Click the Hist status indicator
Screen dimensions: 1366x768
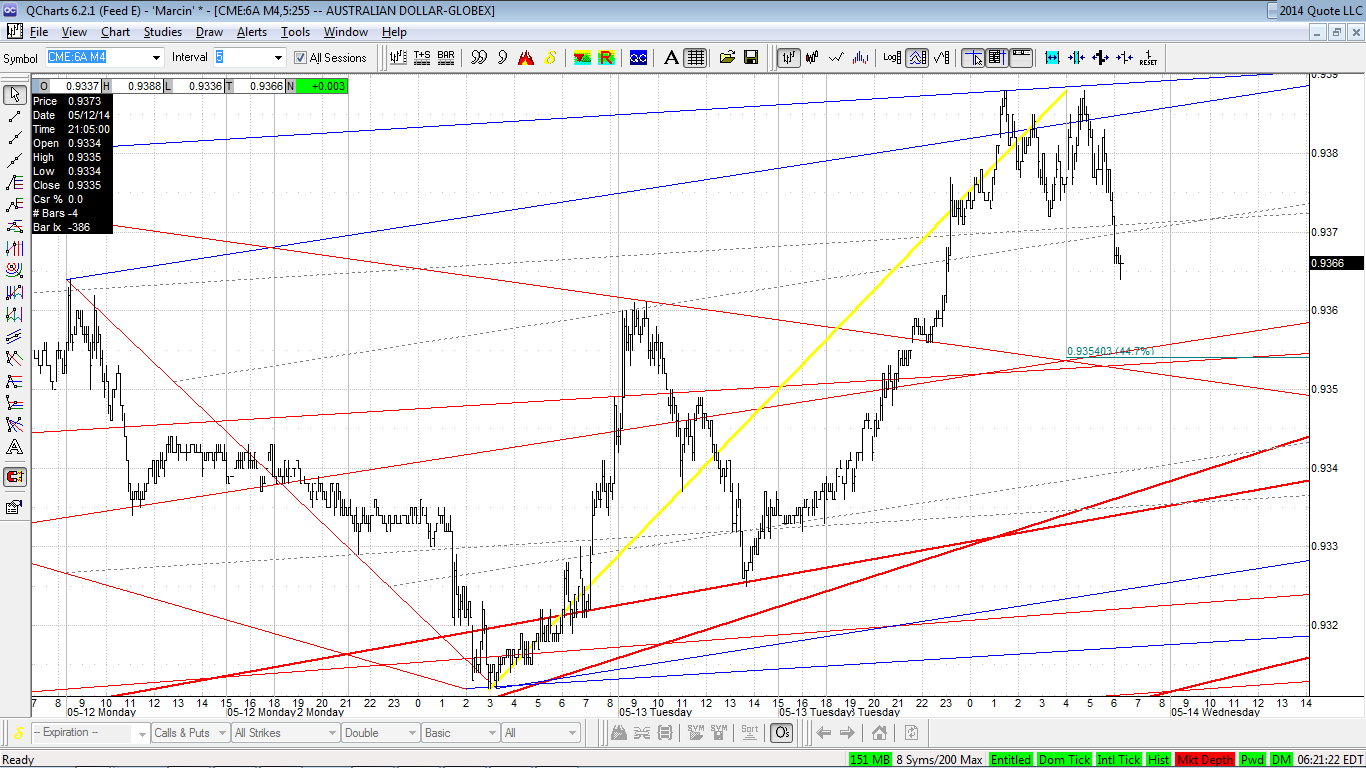tap(1160, 760)
